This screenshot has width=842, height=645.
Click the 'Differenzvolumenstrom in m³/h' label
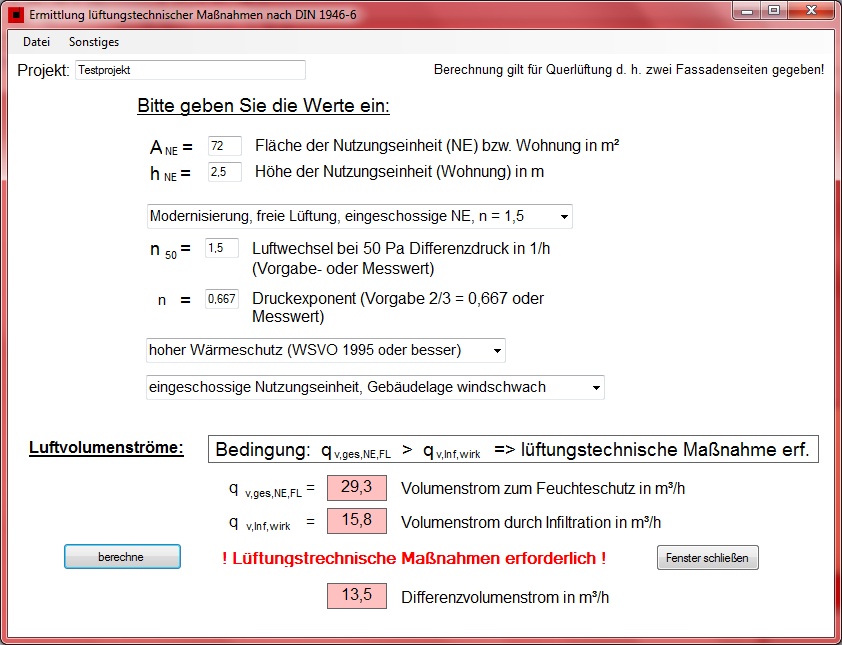pyautogui.click(x=505, y=597)
